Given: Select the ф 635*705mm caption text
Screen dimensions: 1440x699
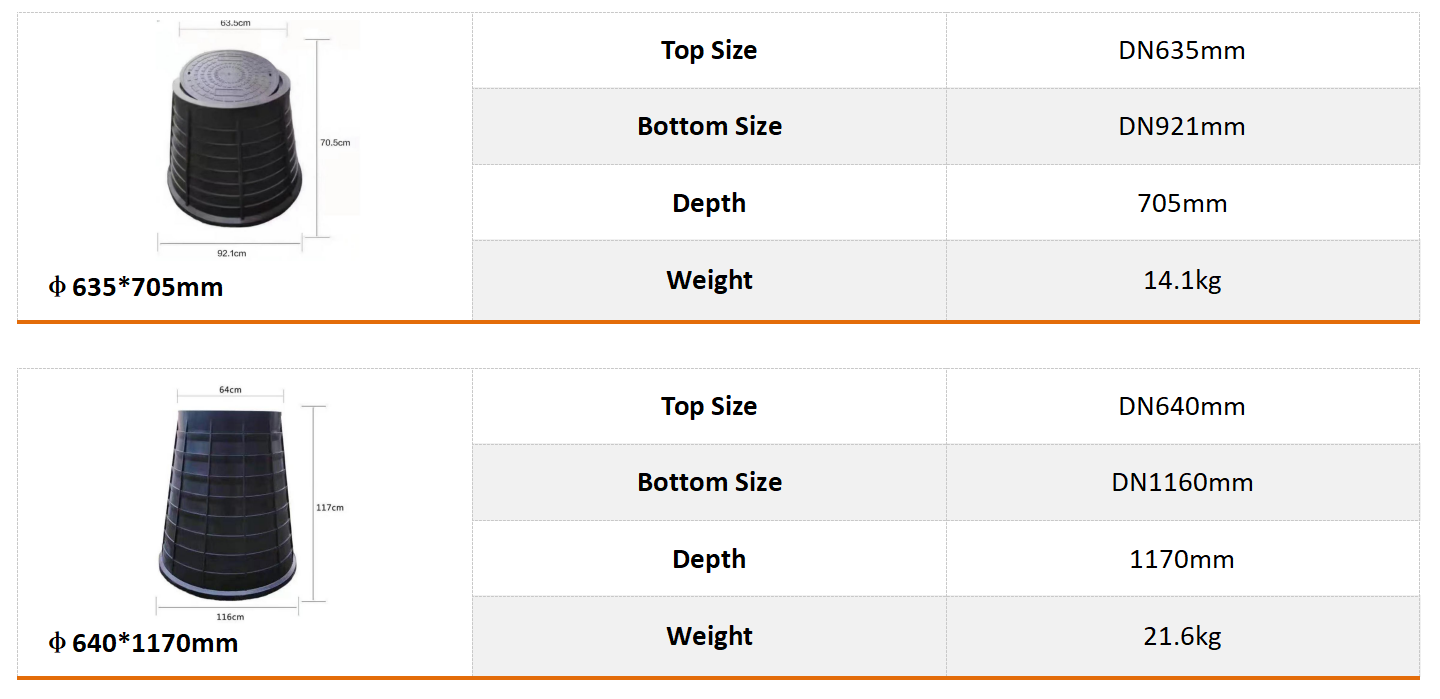Looking at the screenshot, I should pos(136,288).
